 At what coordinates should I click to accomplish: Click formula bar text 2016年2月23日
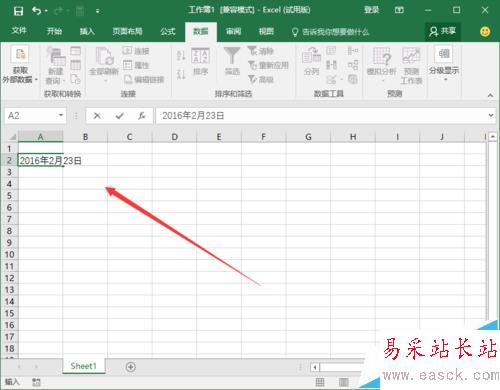[193, 116]
